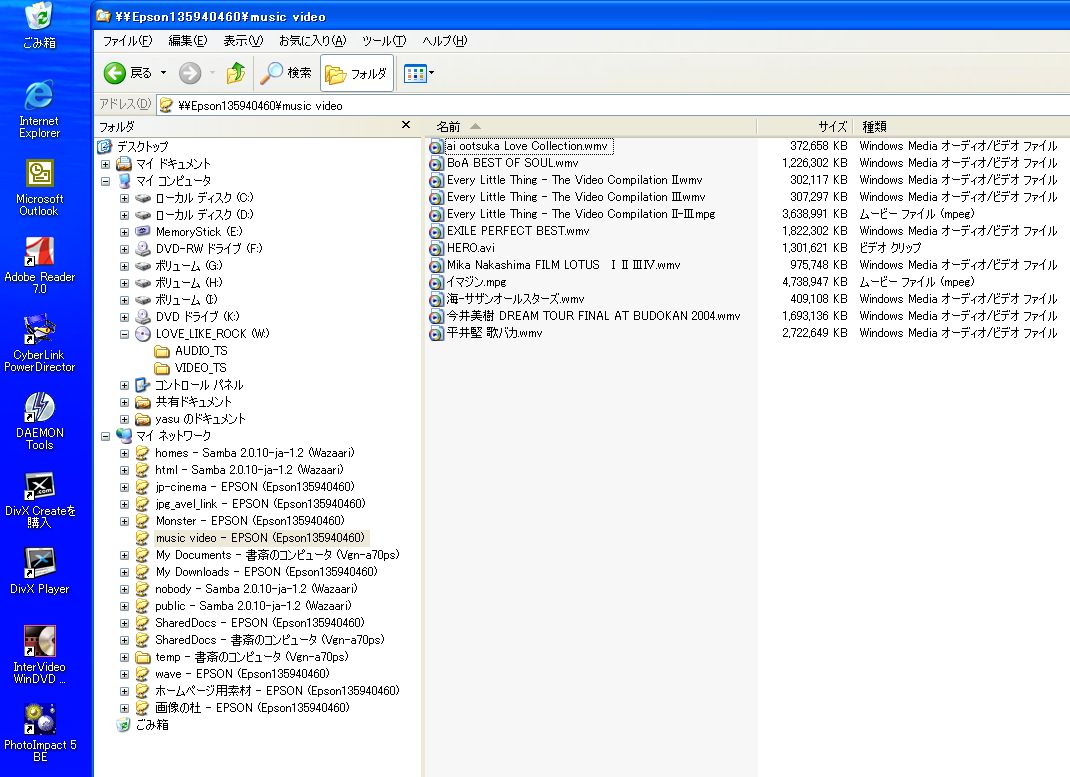Image resolution: width=1070 pixels, height=777 pixels.
Task: Expand ローカル ディスク (C:) node
Action: pyautogui.click(x=124, y=198)
